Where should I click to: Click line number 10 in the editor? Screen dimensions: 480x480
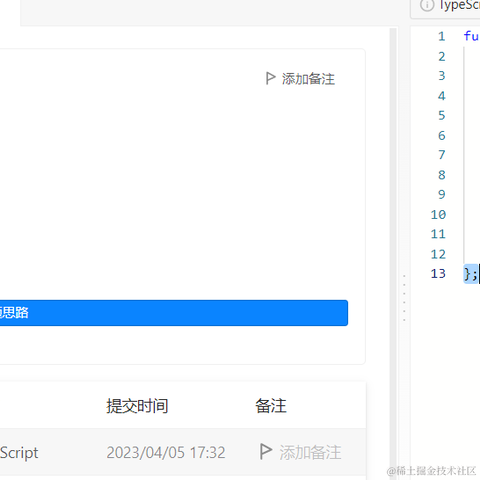(x=438, y=214)
